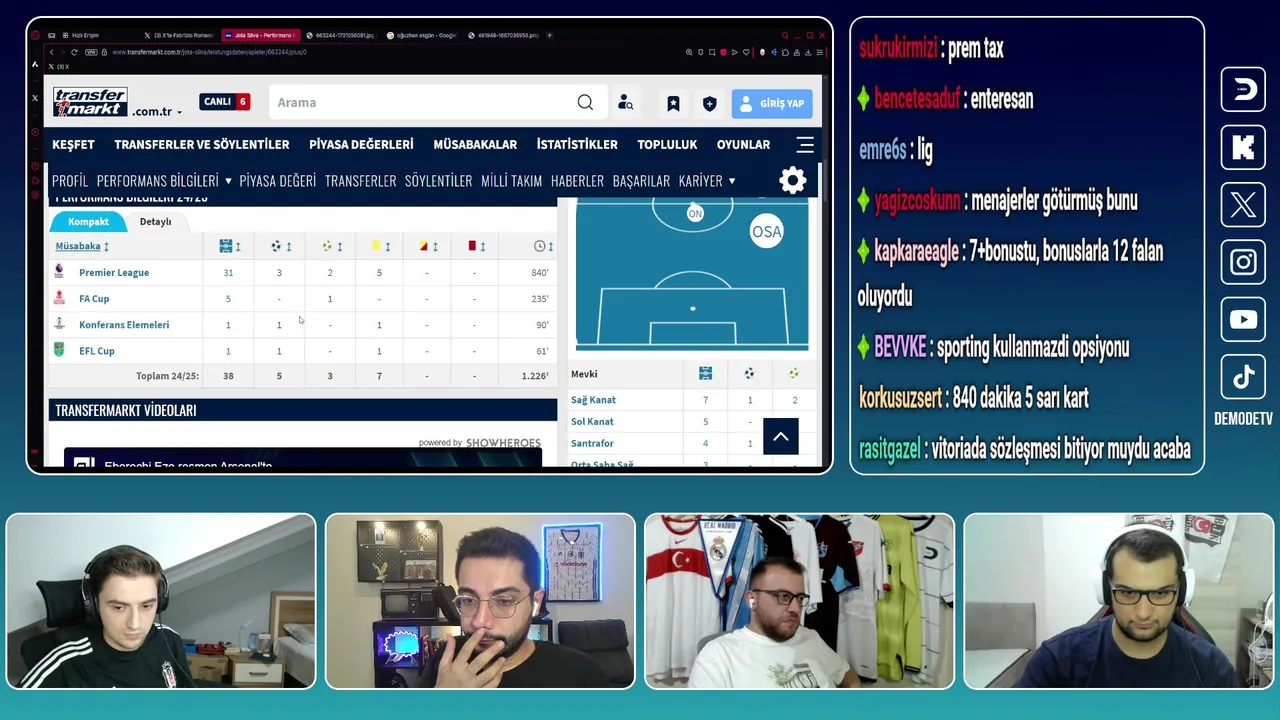Click Premier League matches value 31
This screenshot has height=720, width=1280.
pyautogui.click(x=228, y=272)
